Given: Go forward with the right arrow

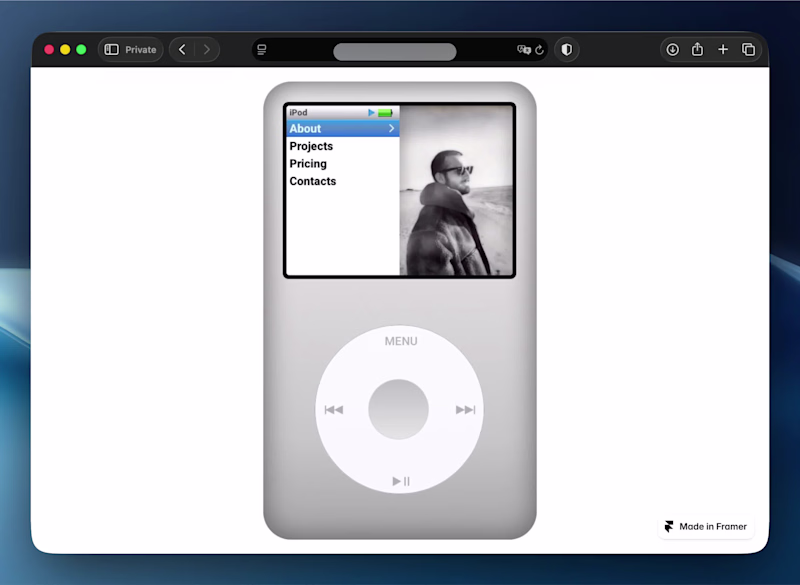Looking at the screenshot, I should point(207,49).
